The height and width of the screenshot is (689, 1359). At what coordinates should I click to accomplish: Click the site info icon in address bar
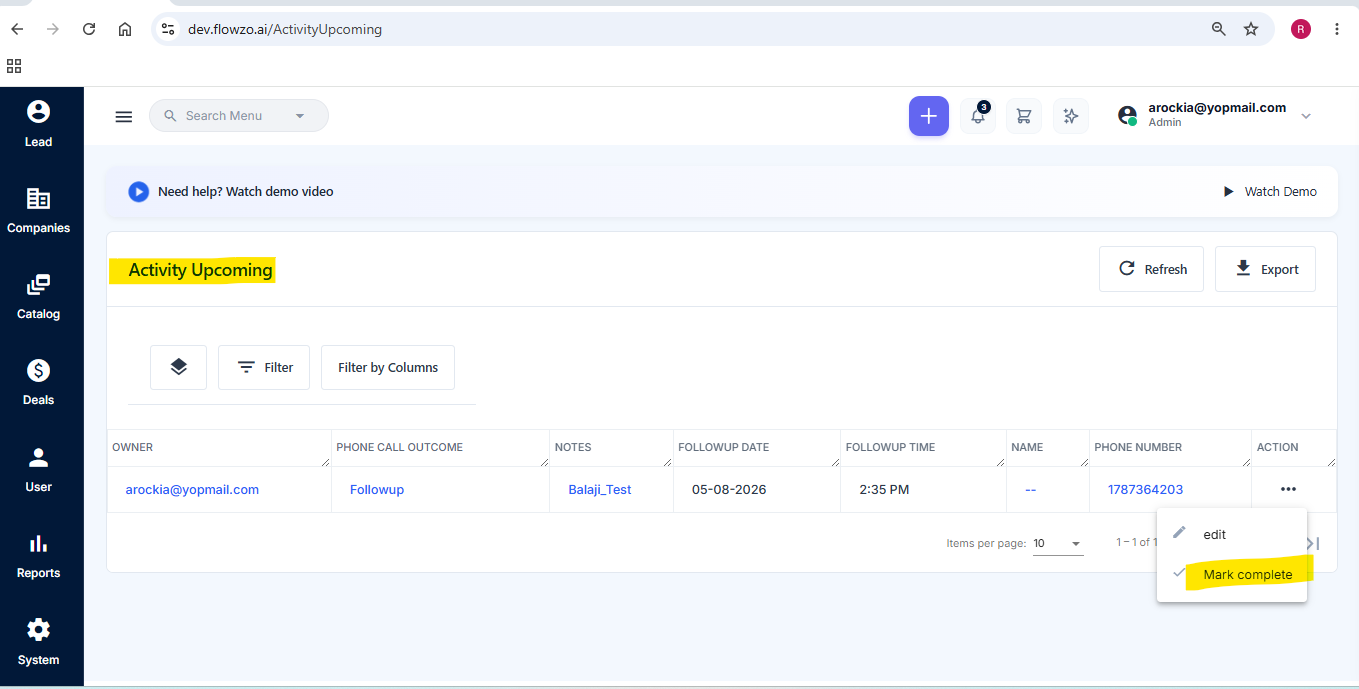(168, 29)
